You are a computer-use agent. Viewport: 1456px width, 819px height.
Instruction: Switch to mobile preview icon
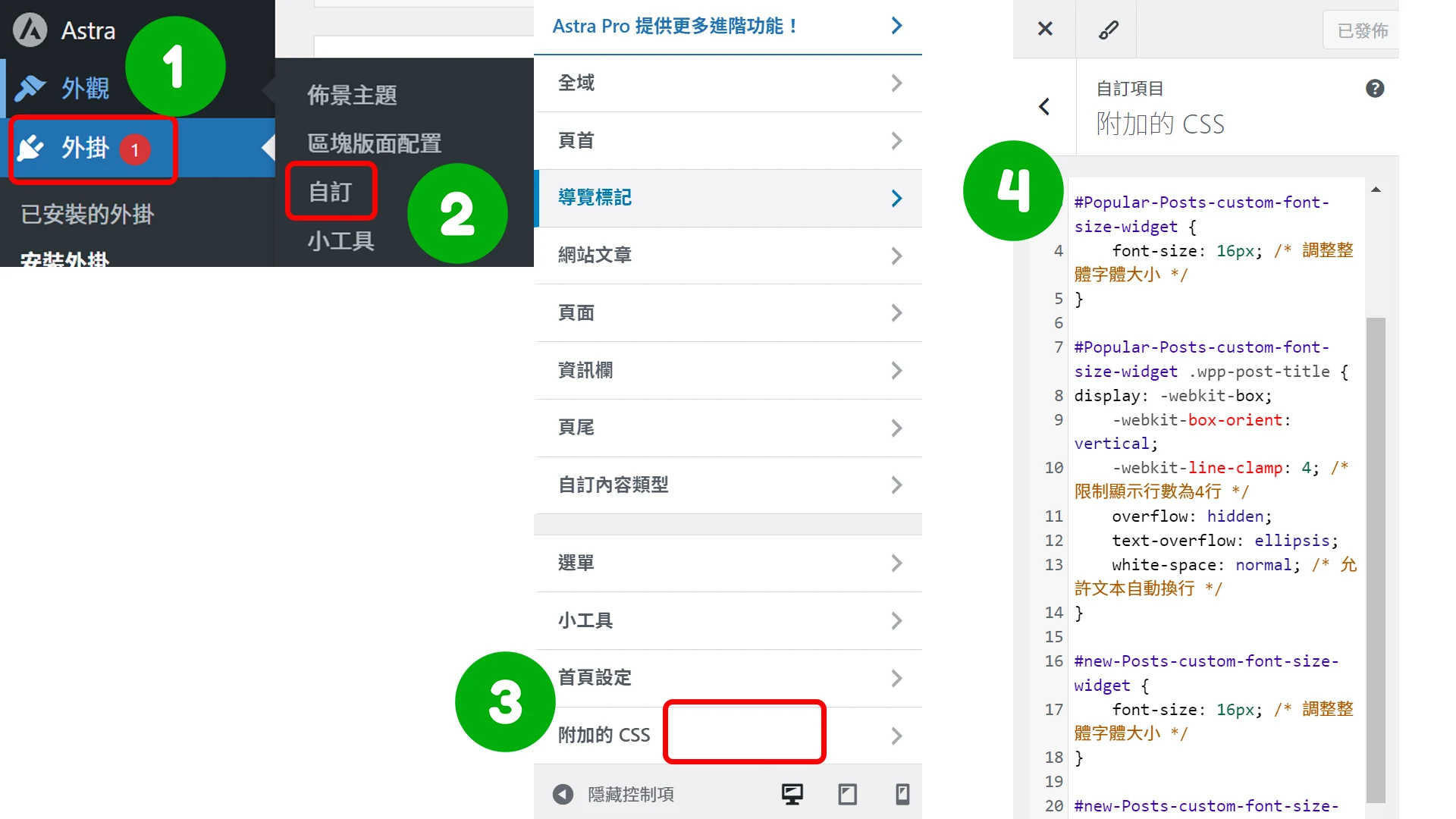(x=902, y=794)
